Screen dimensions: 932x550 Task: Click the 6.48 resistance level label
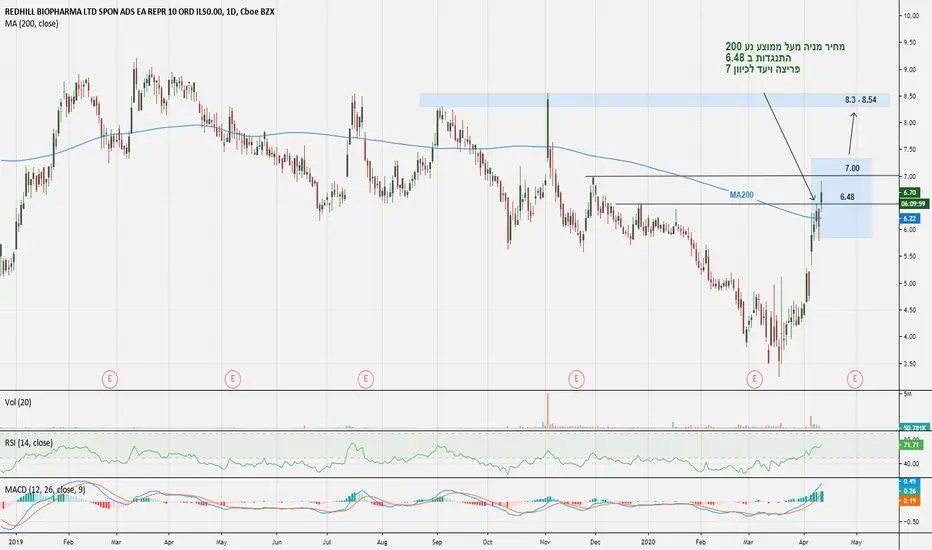click(847, 197)
